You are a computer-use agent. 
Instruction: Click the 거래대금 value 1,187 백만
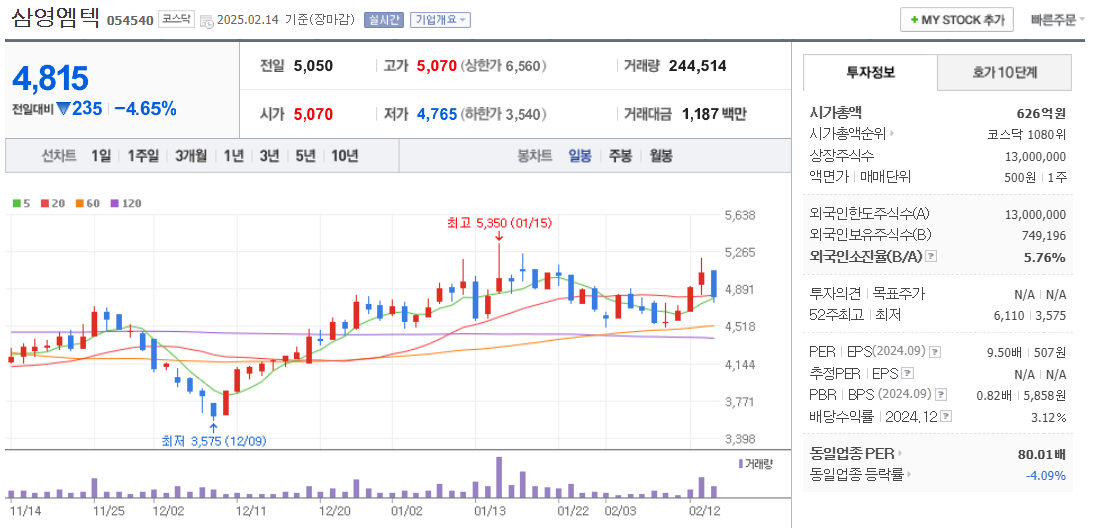[x=714, y=114]
